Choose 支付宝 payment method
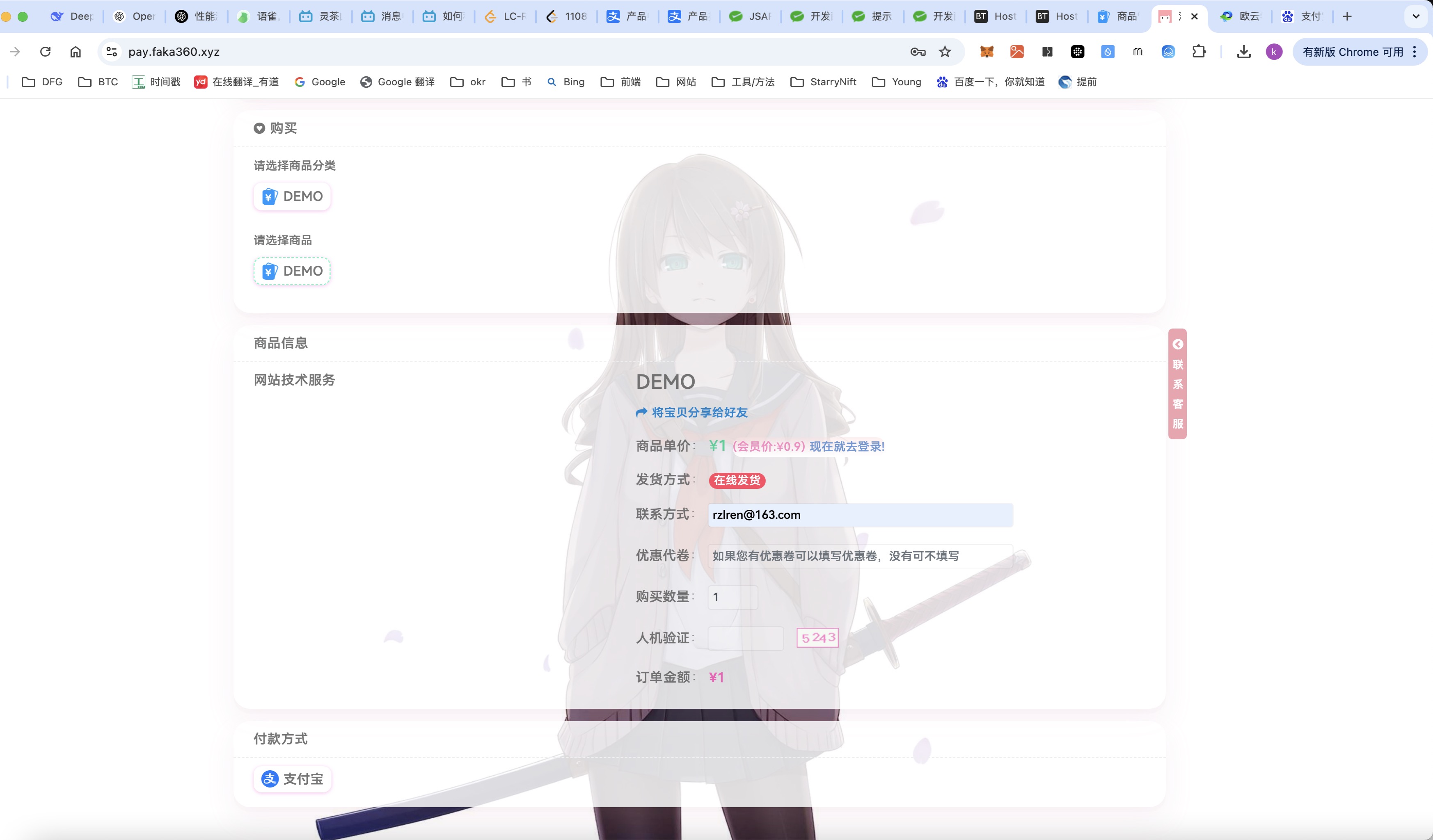The width and height of the screenshot is (1433, 840). 292,778
